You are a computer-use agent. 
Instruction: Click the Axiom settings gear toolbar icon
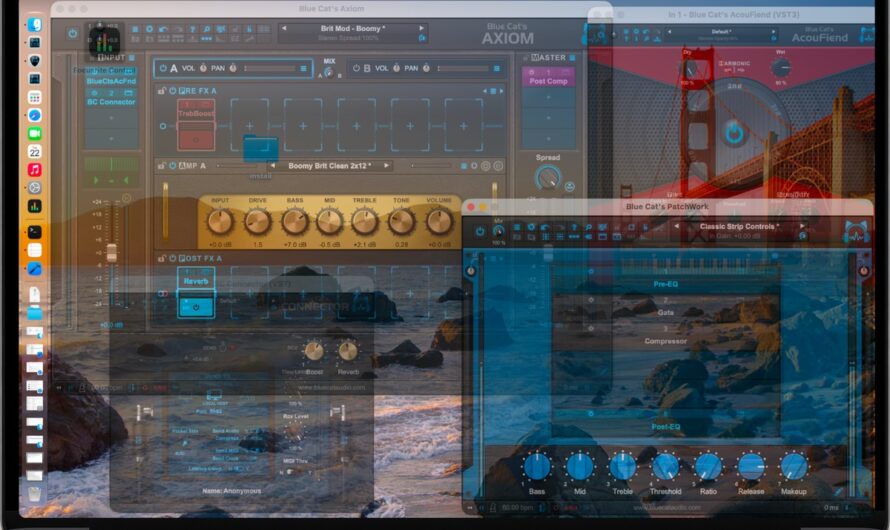pos(149,29)
